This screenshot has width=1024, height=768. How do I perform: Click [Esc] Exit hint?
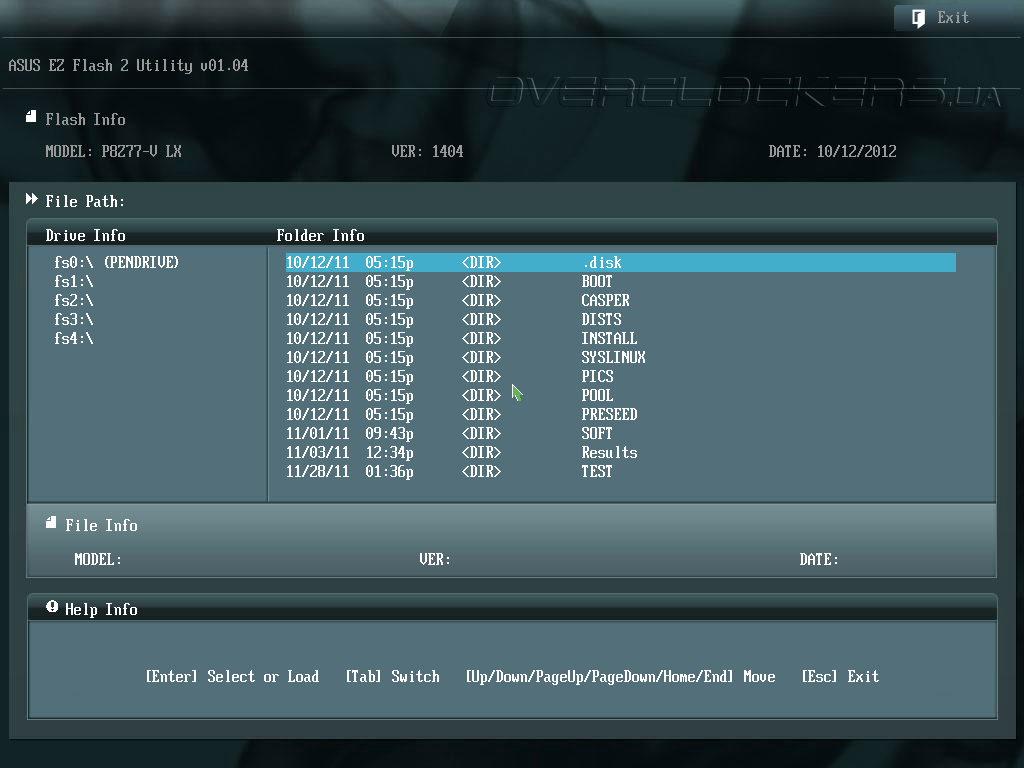(x=840, y=677)
